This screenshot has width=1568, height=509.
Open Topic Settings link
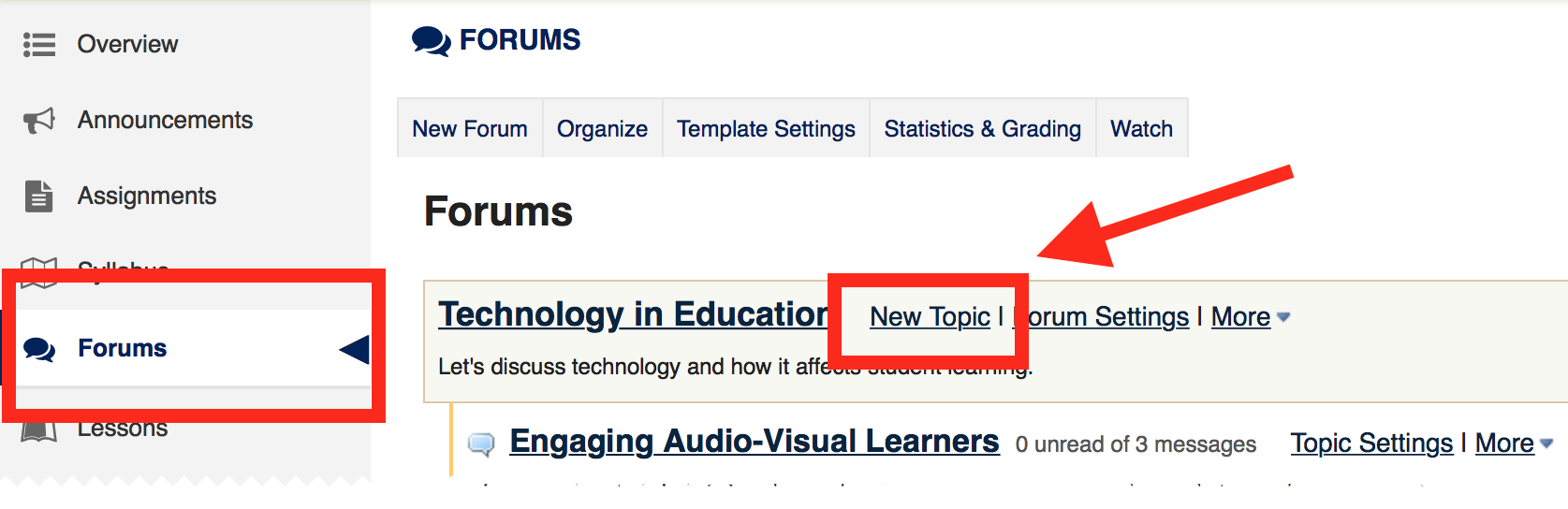1371,444
